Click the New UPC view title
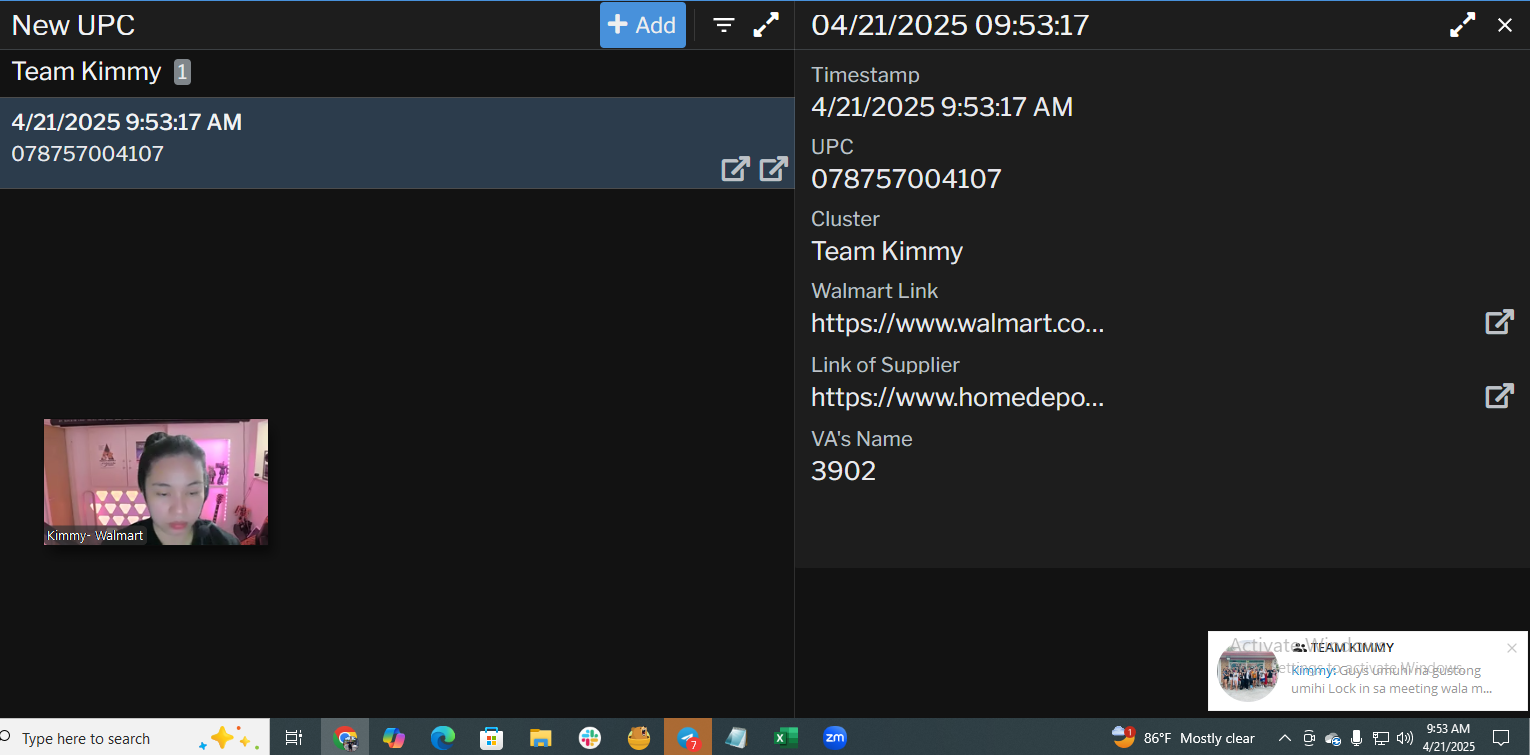1530x755 pixels. (x=73, y=25)
